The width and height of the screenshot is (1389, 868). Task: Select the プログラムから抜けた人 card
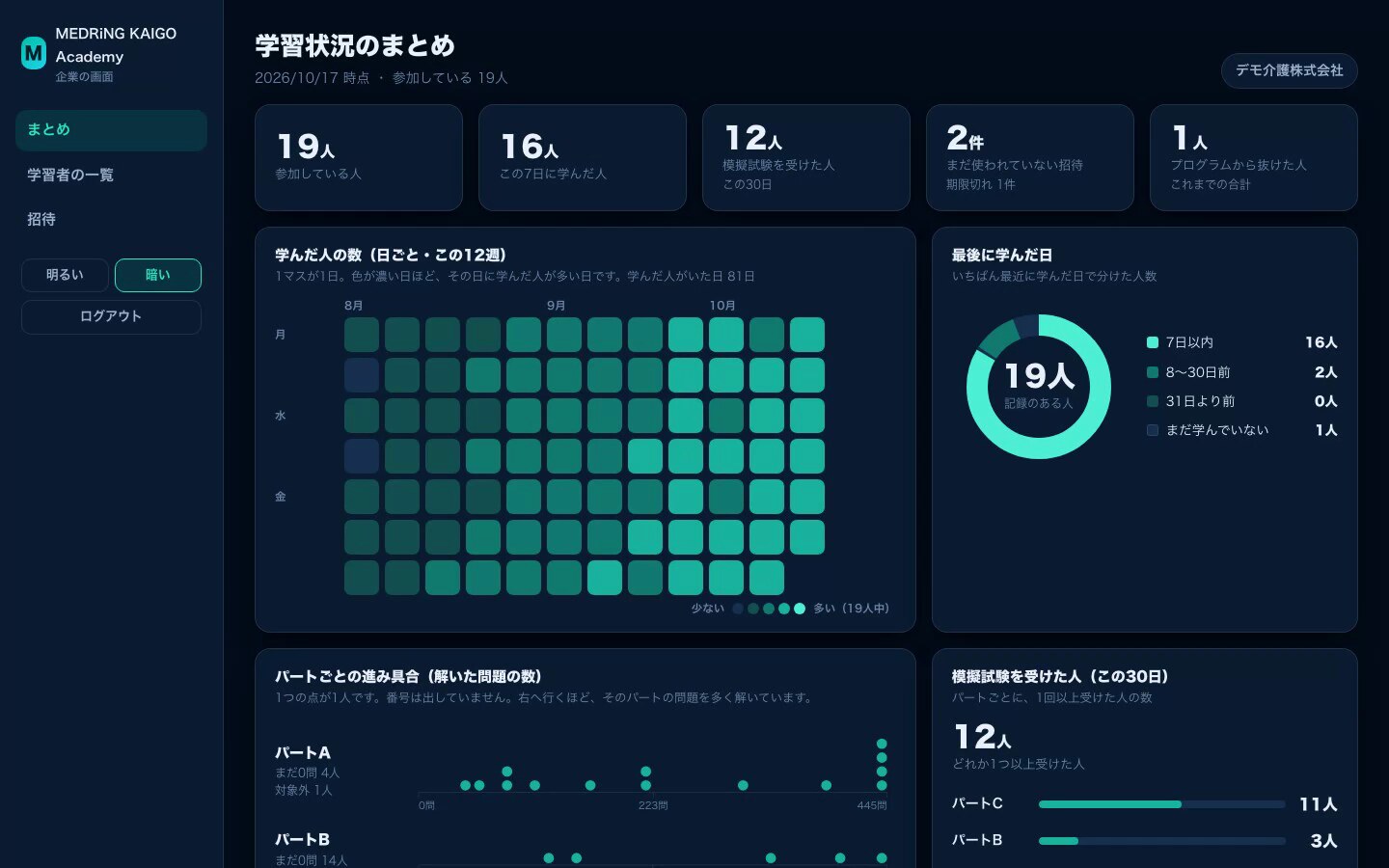click(x=1254, y=157)
